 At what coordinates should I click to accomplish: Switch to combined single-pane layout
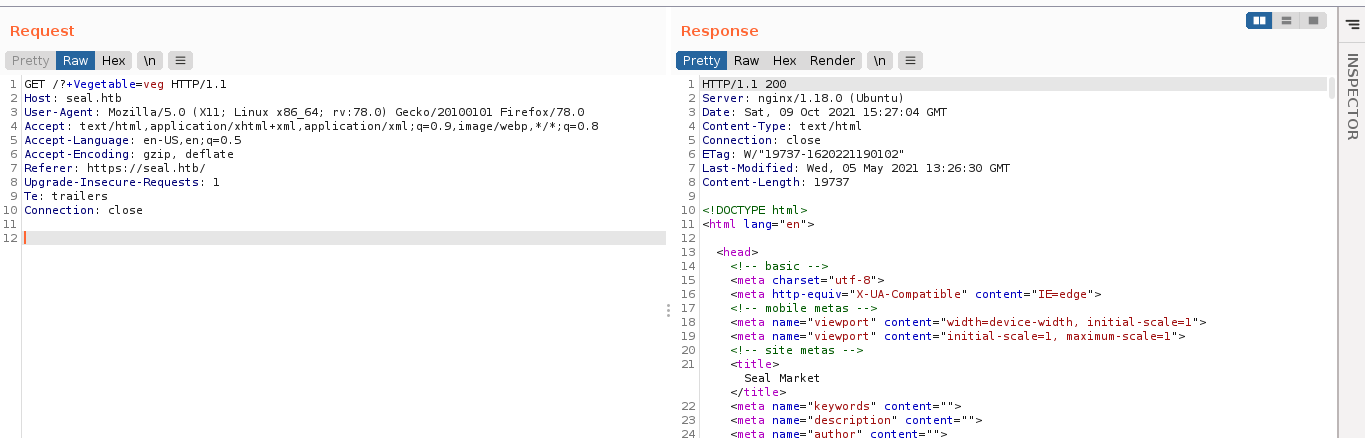point(1313,20)
